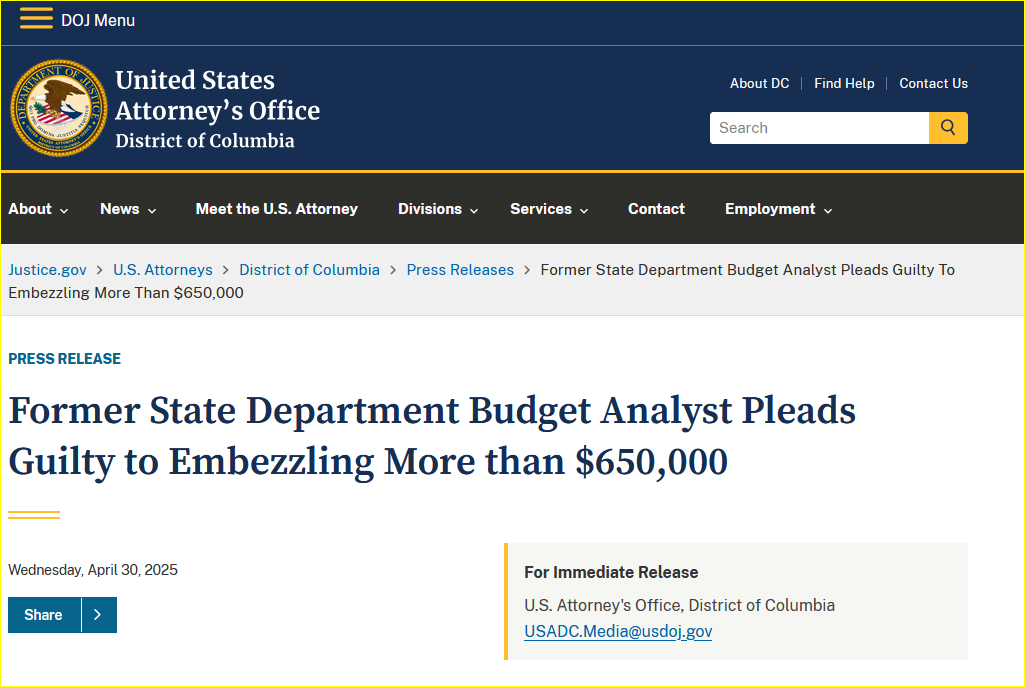
Task: Open Meet the U.S. Attorney page
Action: [x=277, y=209]
